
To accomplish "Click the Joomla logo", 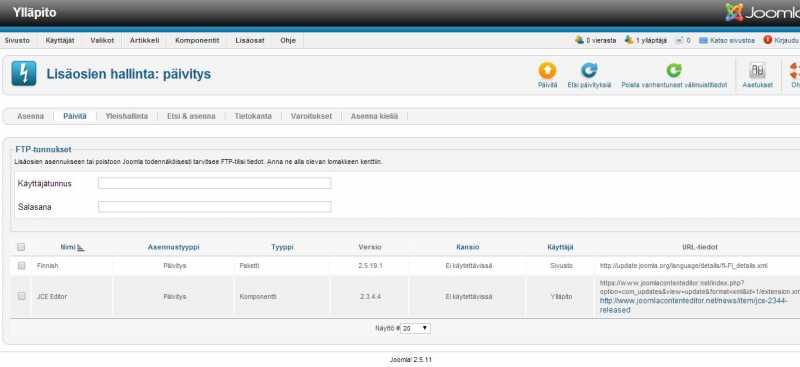I will (x=763, y=13).
